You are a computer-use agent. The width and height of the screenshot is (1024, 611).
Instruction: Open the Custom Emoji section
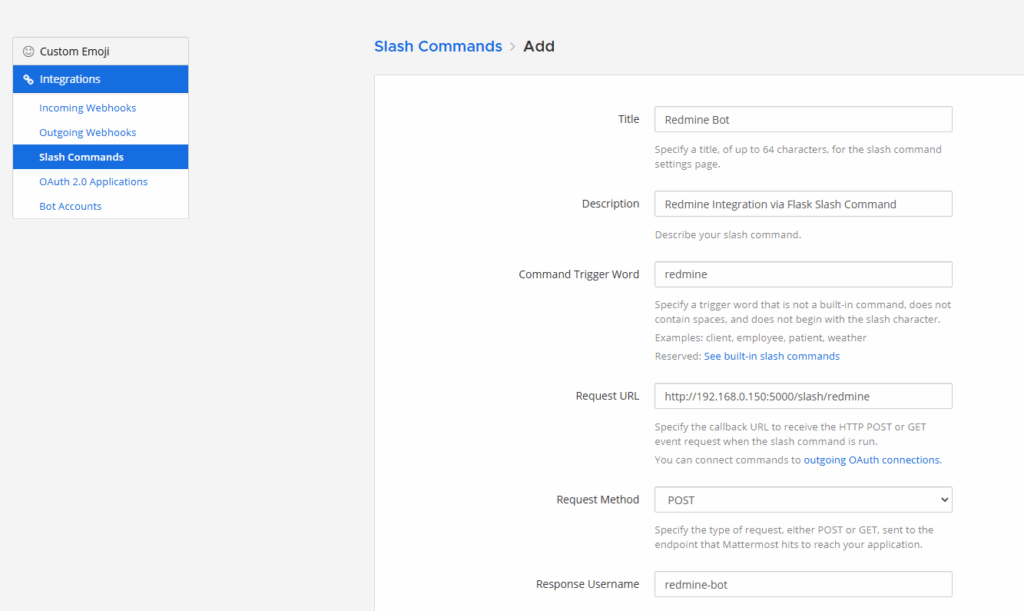[x=74, y=51]
